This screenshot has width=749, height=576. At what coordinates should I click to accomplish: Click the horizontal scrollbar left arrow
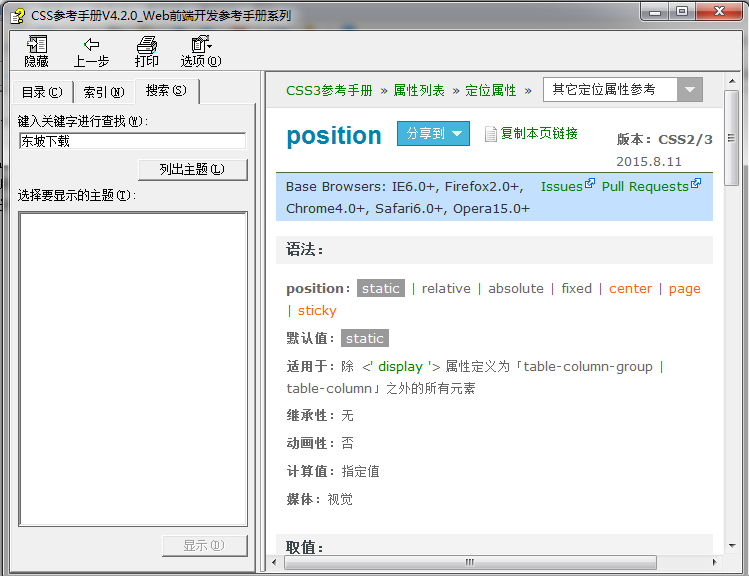274,562
